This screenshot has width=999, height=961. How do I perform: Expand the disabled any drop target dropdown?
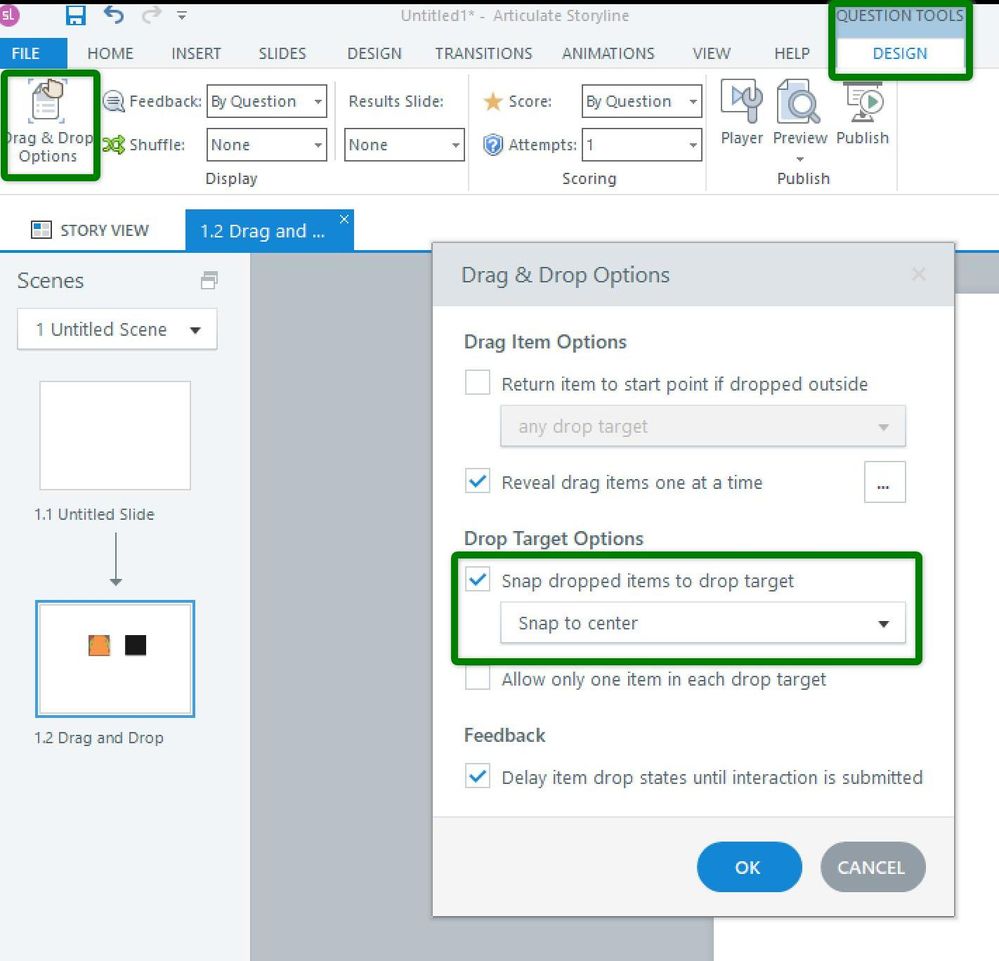[703, 426]
